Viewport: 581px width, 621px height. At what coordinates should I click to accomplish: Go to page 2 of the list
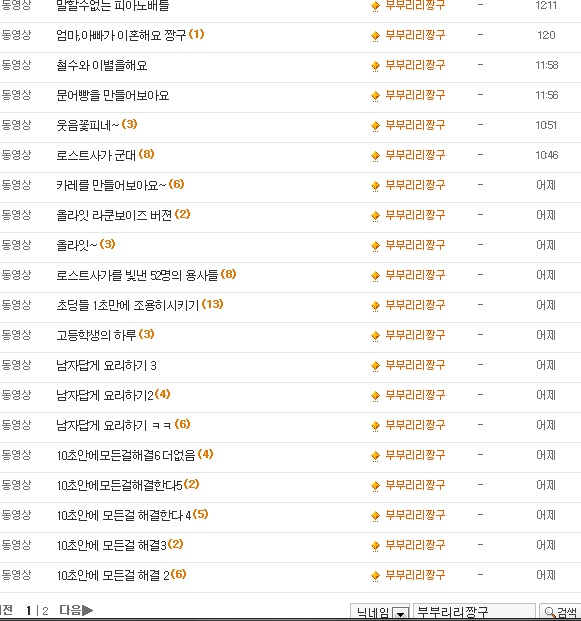point(45,611)
